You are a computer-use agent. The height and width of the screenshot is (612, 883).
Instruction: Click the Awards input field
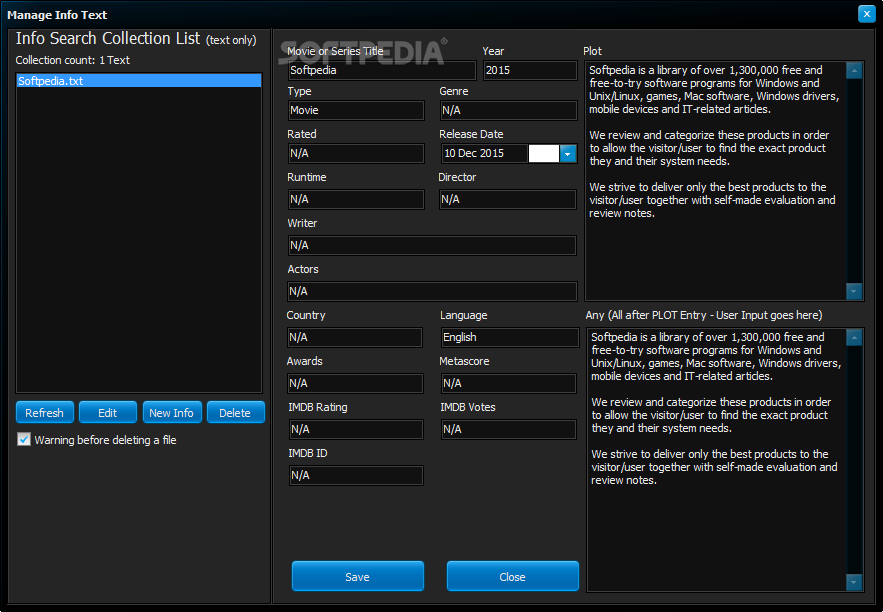tap(355, 383)
